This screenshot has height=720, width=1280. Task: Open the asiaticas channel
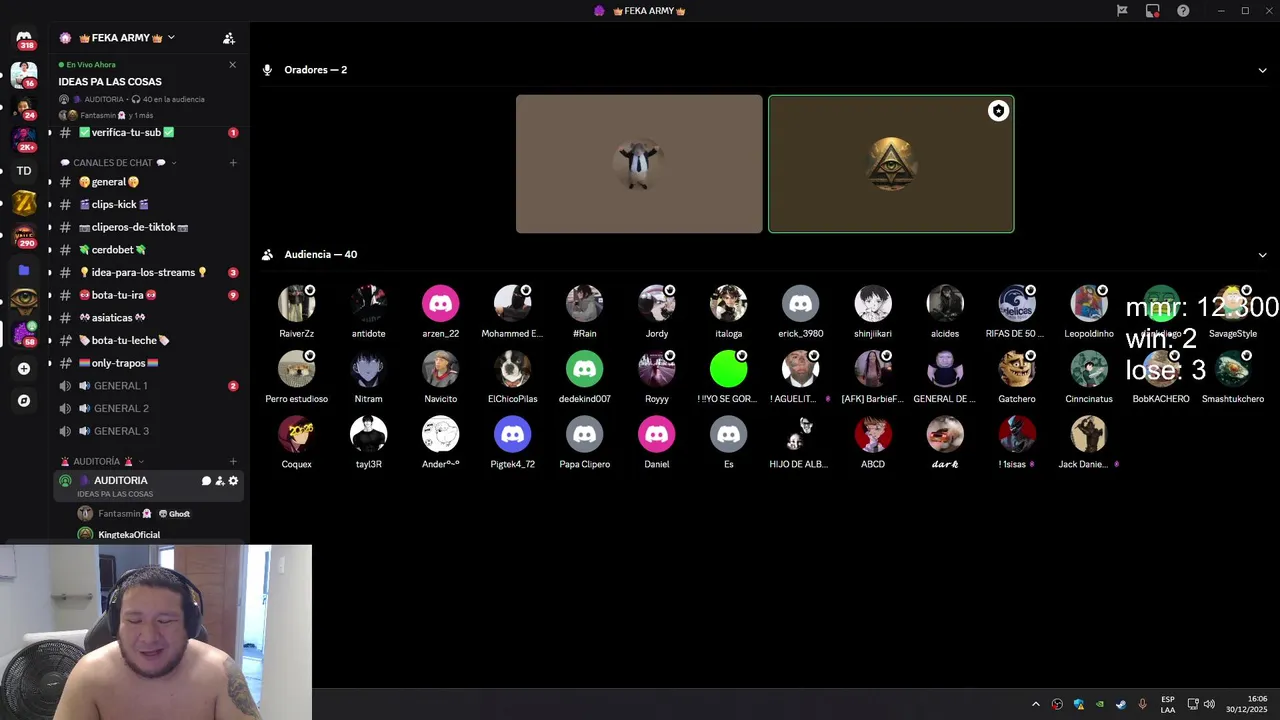click(148, 317)
